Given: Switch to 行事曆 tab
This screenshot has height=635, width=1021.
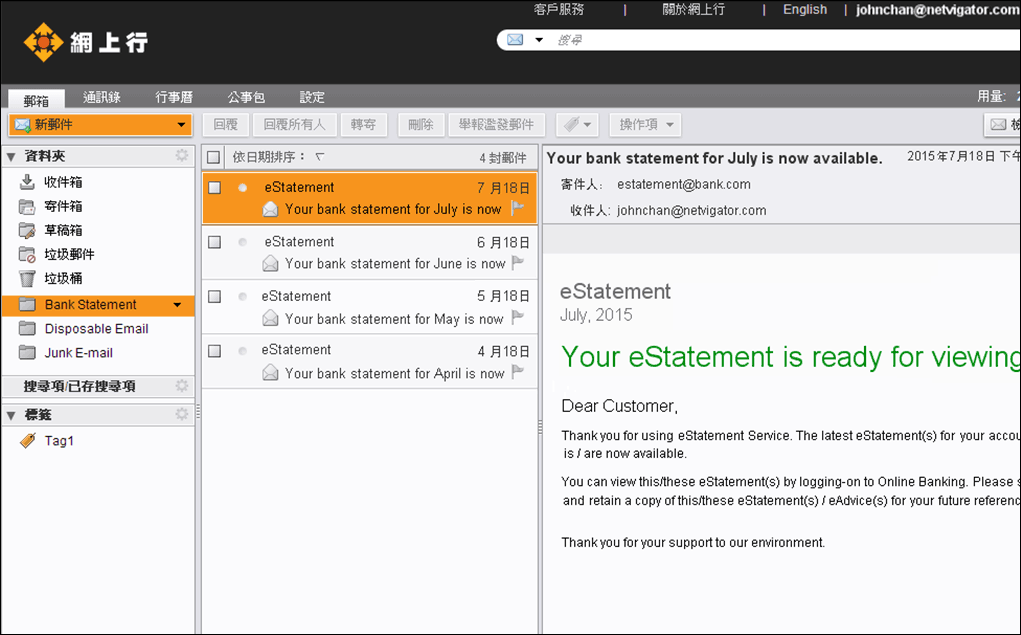Looking at the screenshot, I should [174, 97].
